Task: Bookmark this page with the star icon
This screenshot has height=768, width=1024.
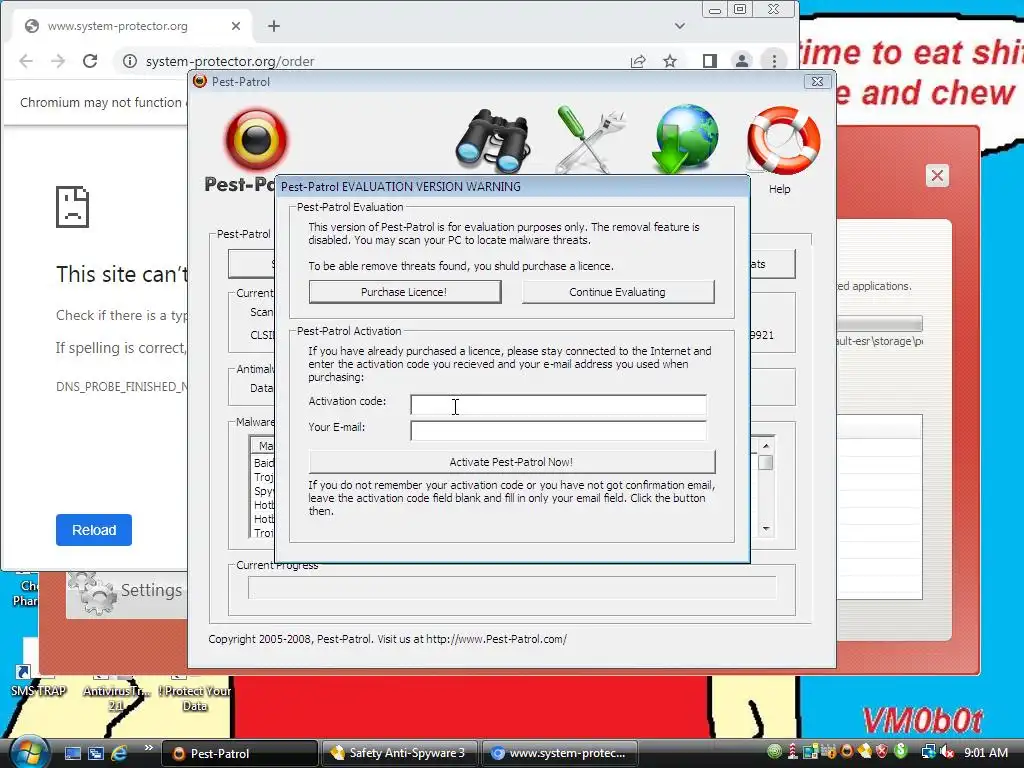Action: pos(670,61)
